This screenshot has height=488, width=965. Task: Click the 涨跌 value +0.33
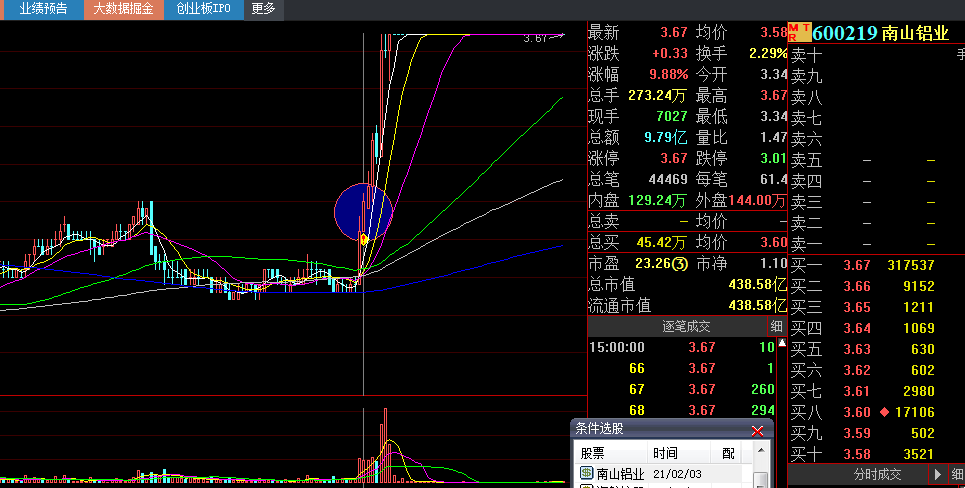(x=670, y=54)
